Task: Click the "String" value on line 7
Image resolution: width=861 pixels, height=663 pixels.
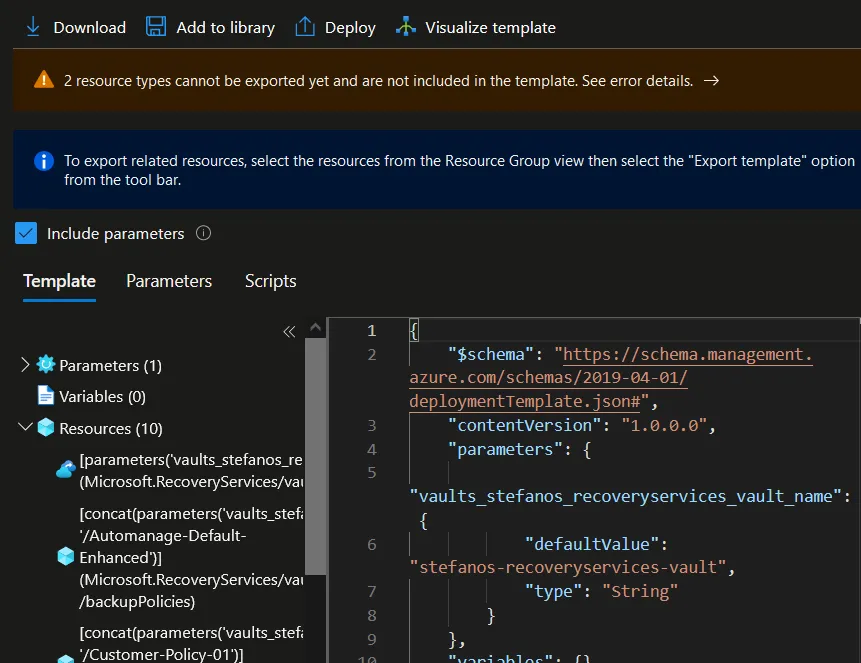Action: (640, 591)
